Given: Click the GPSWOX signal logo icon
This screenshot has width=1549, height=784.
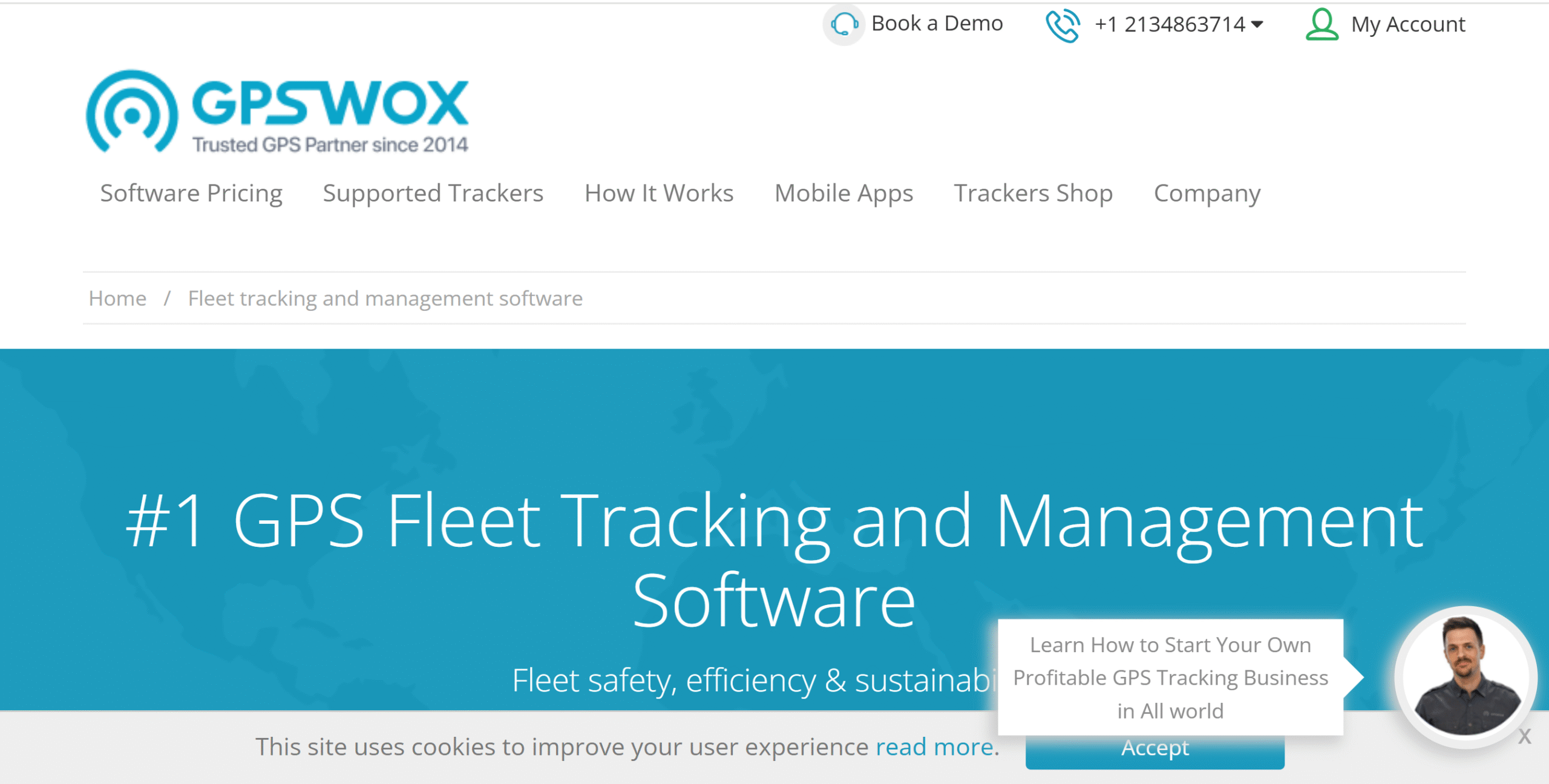Looking at the screenshot, I should pos(132,111).
